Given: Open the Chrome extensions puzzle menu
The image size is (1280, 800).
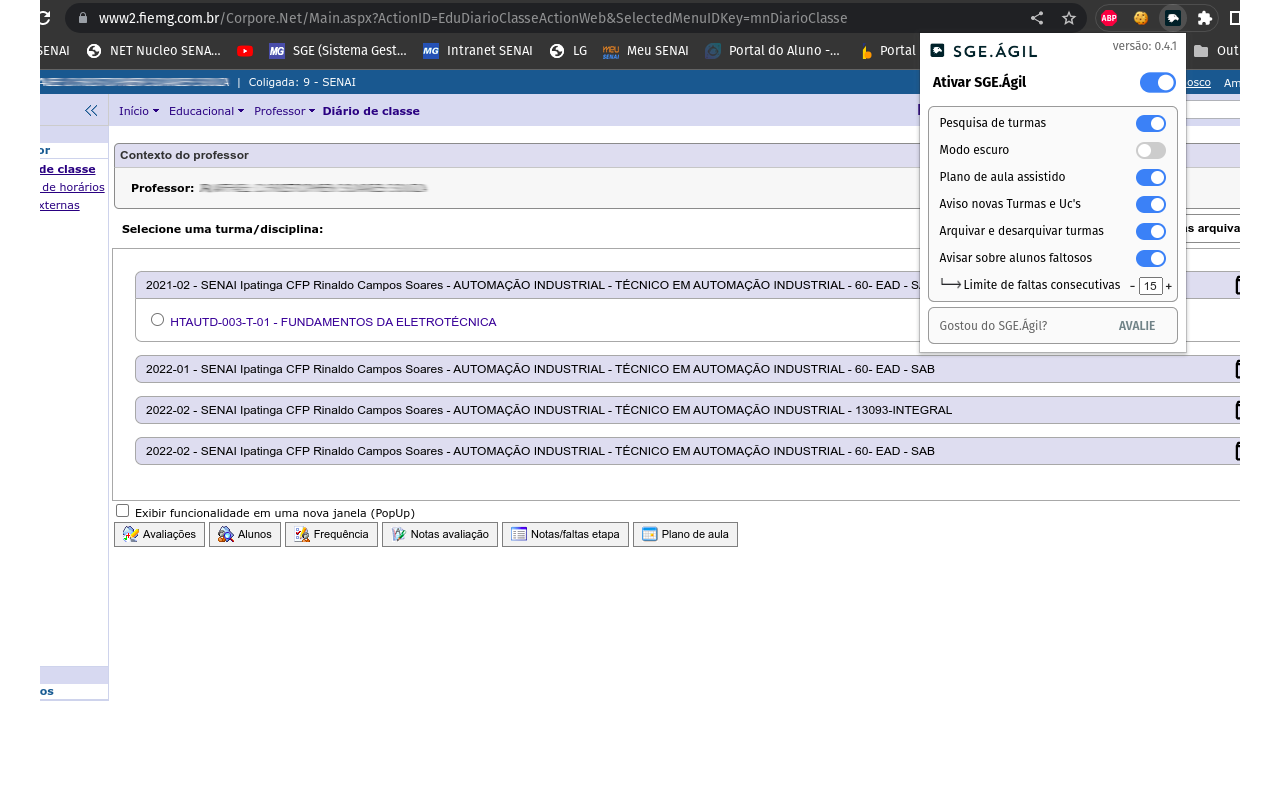Looking at the screenshot, I should point(1205,18).
